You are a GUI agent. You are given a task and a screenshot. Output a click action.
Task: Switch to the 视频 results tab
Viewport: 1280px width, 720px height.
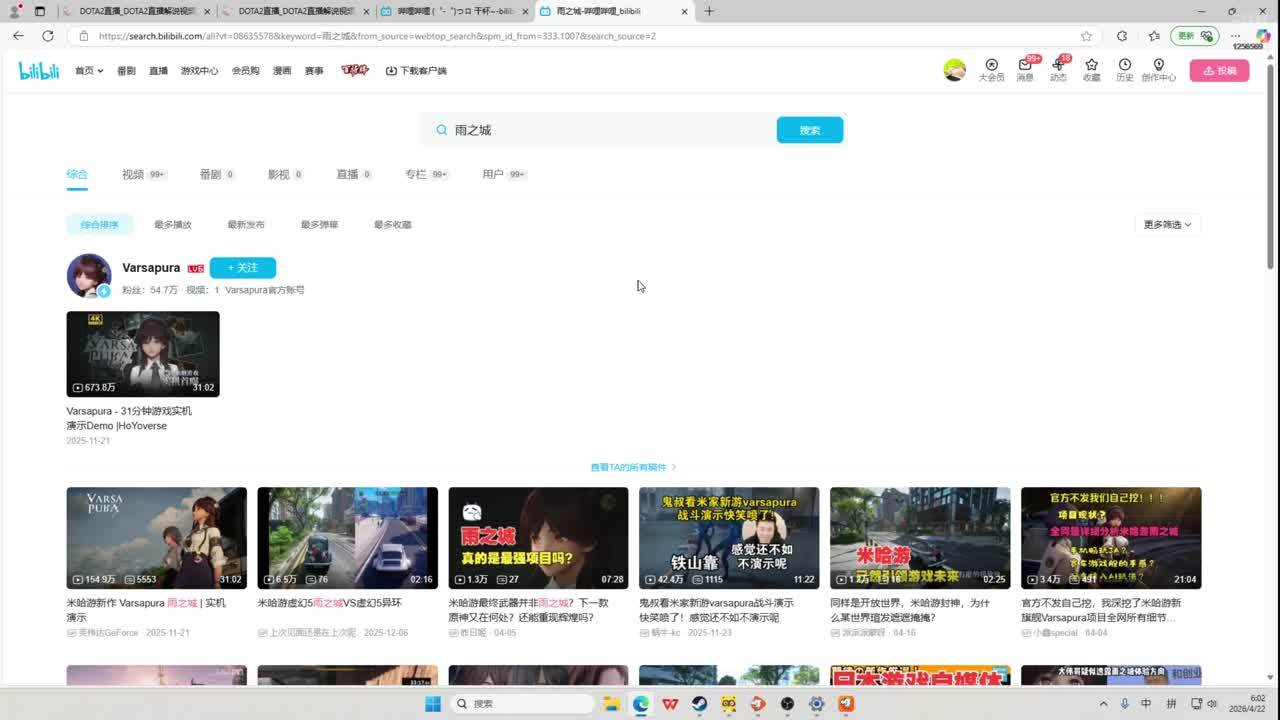pyautogui.click(x=133, y=174)
